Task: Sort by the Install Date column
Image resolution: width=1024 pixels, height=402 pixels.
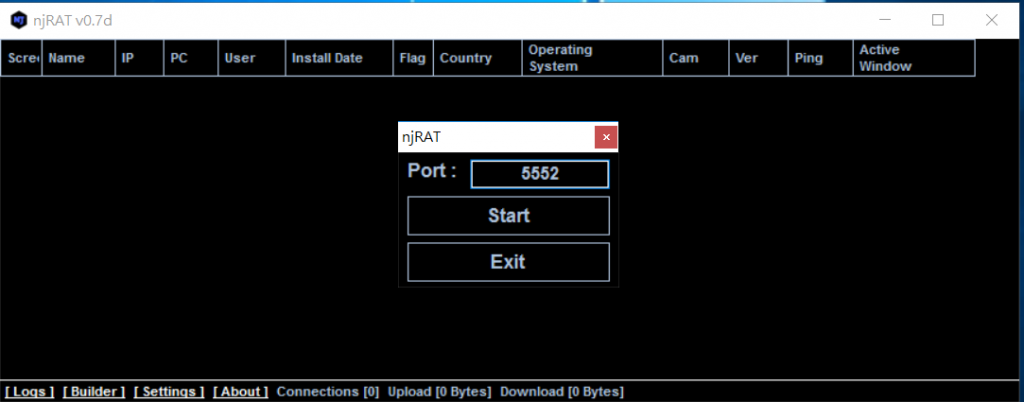Action: [x=339, y=58]
